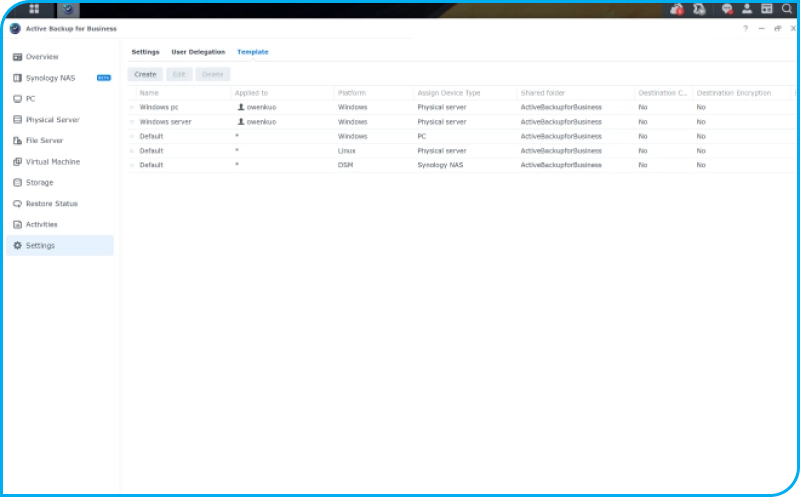The width and height of the screenshot is (800, 497).
Task: Open Physical Server in the sidebar
Action: [x=60, y=119]
